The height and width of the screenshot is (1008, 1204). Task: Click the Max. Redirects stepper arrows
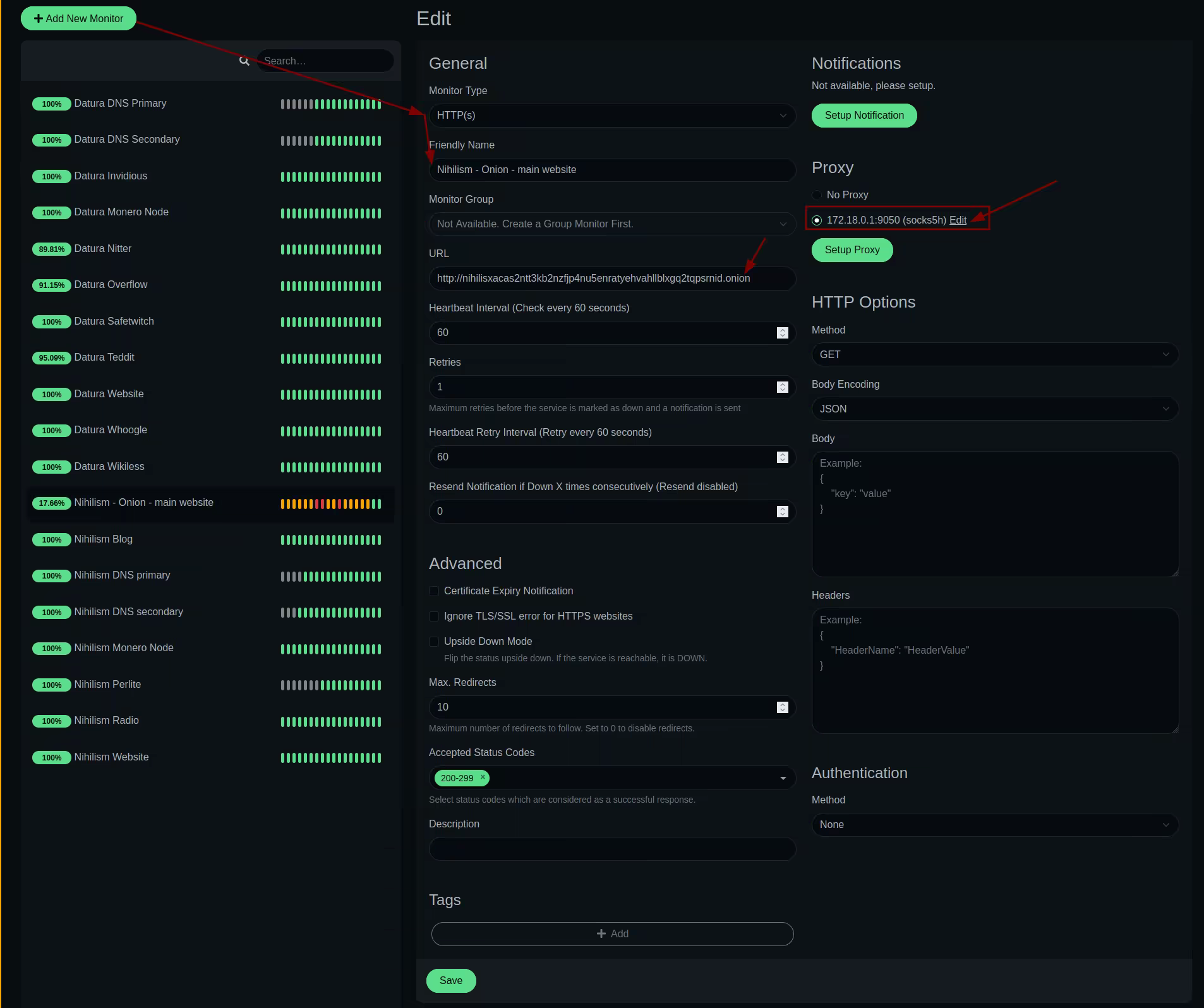[782, 707]
